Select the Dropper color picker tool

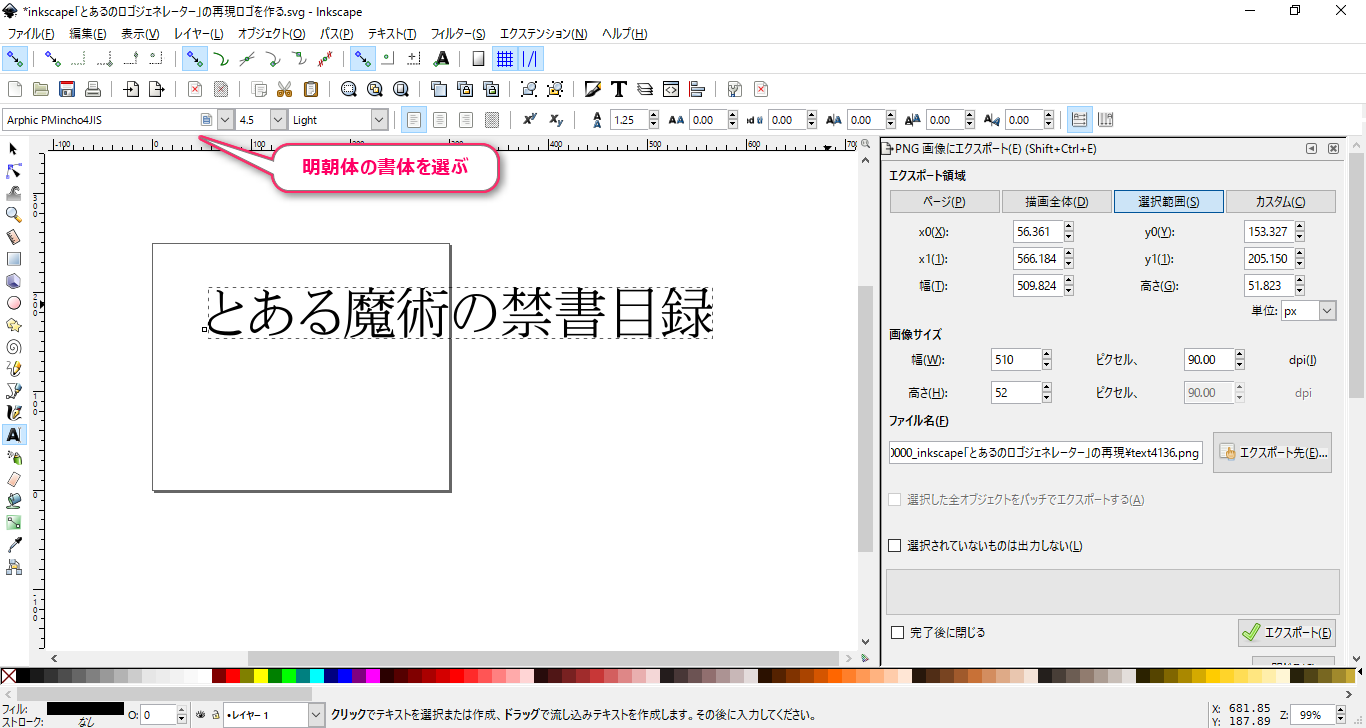(13, 545)
